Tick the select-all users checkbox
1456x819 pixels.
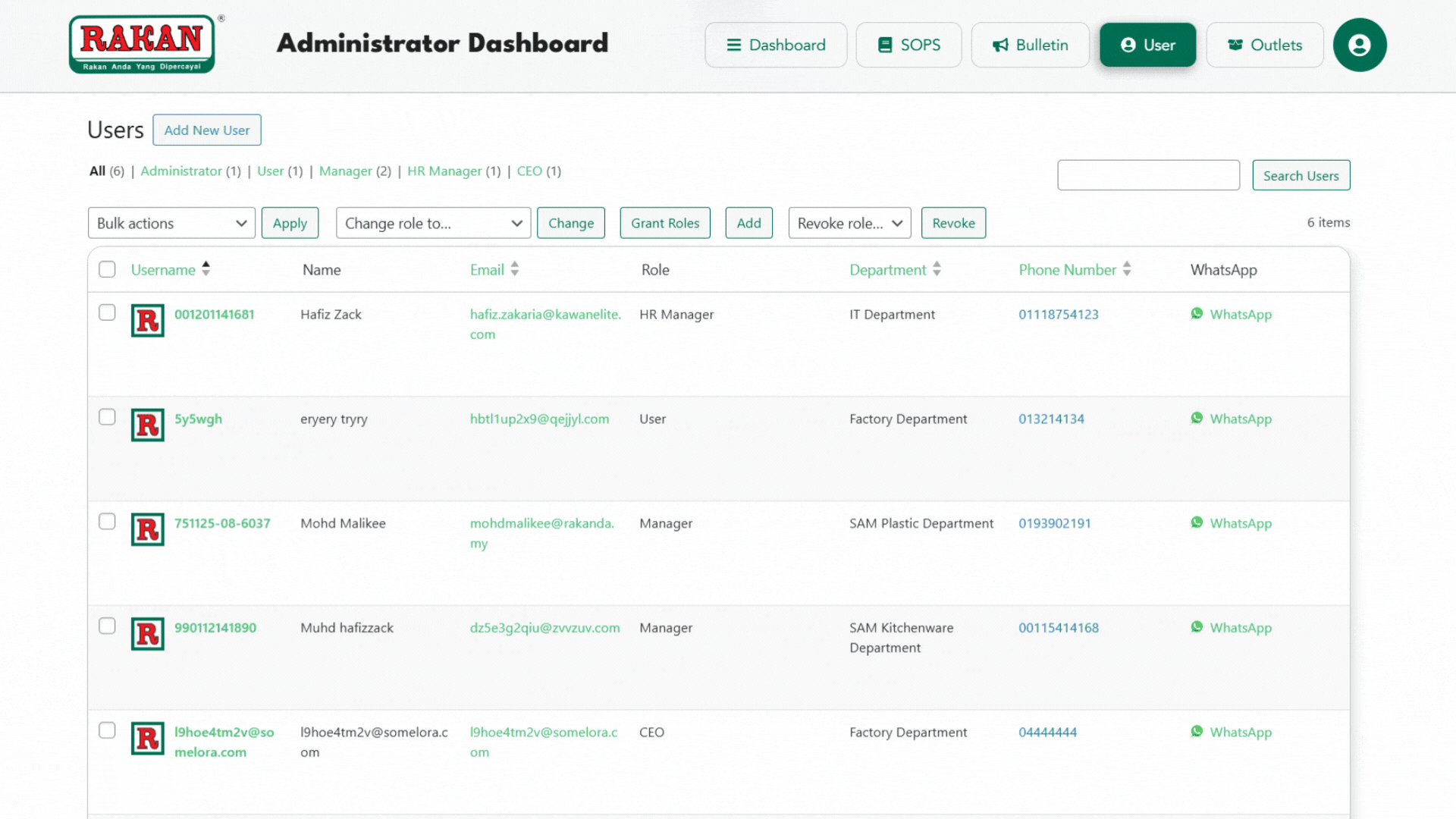(x=107, y=269)
